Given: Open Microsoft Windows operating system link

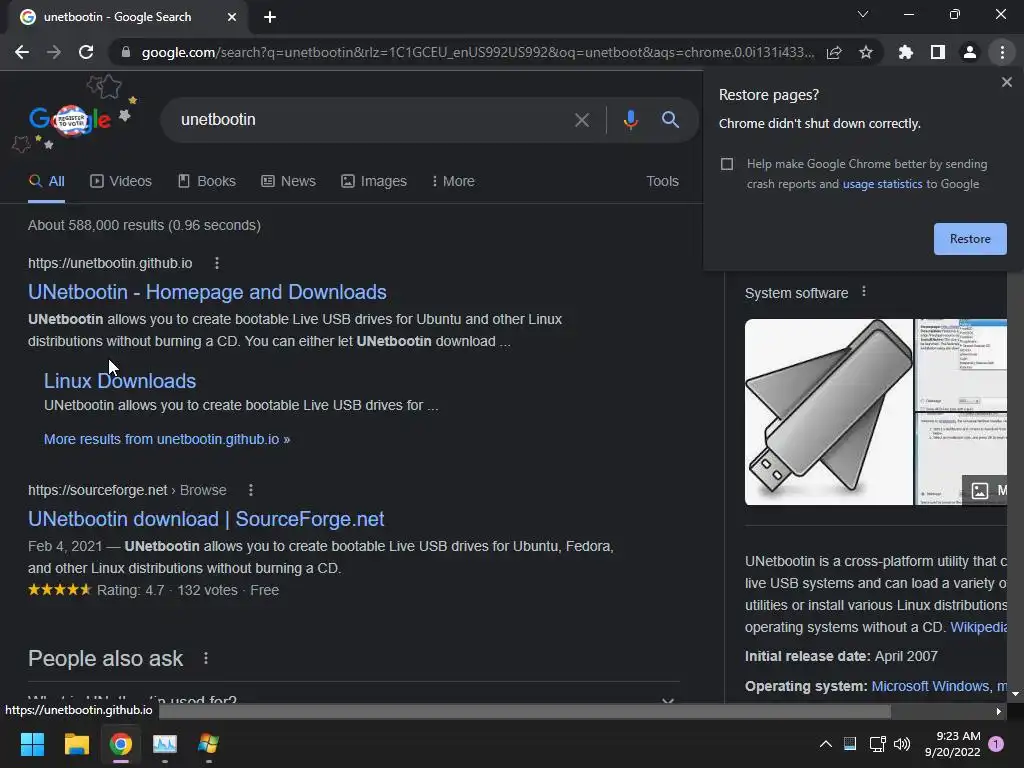Looking at the screenshot, I should click(x=930, y=686).
